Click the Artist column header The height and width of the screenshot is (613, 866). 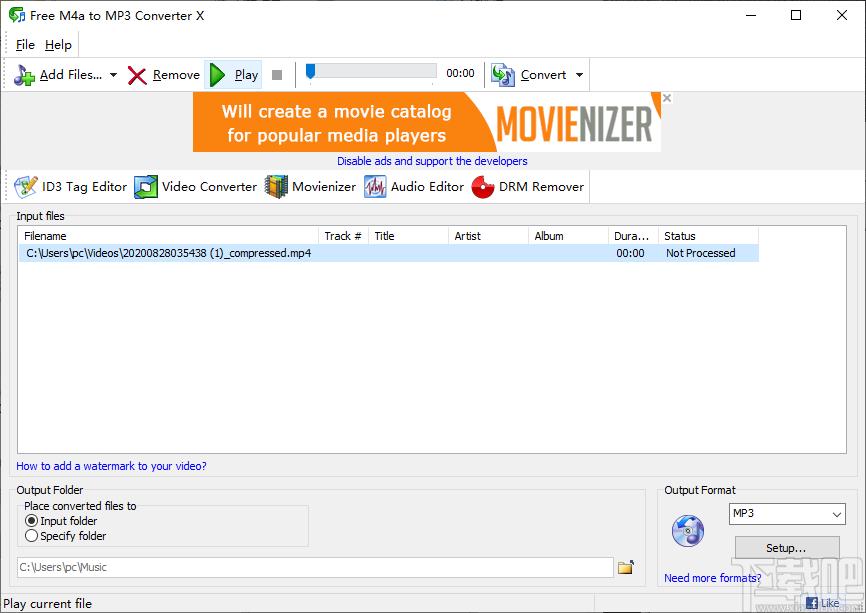(x=488, y=236)
